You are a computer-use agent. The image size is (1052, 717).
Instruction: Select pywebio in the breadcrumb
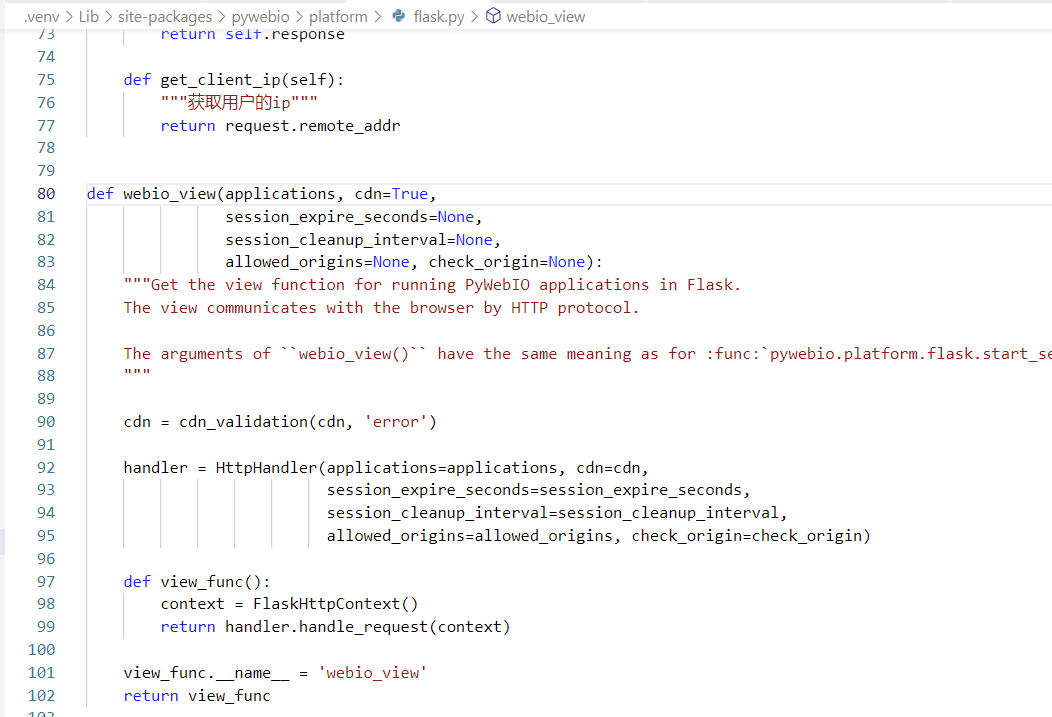pos(260,16)
